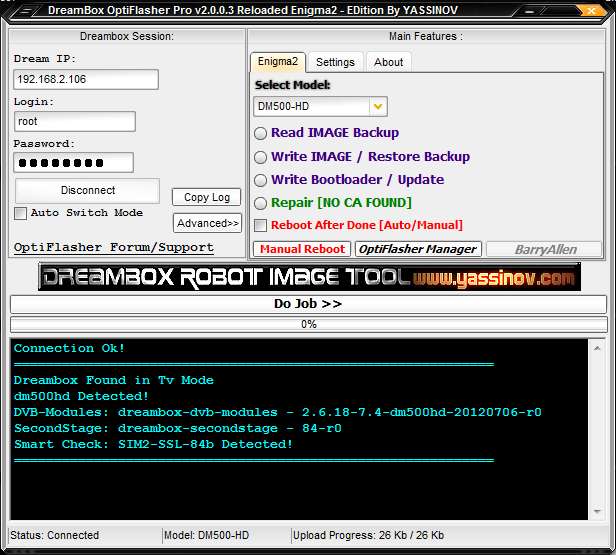Viewport: 616px width, 555px height.
Task: Enable Reboot After Done checkbox
Action: click(x=260, y=225)
